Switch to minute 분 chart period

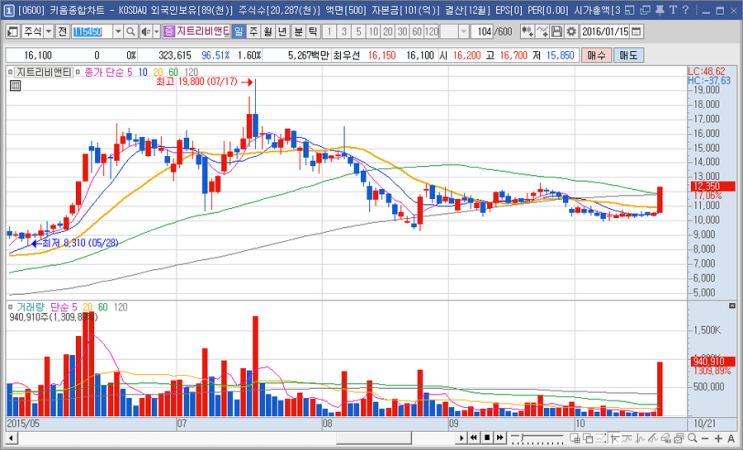click(298, 32)
